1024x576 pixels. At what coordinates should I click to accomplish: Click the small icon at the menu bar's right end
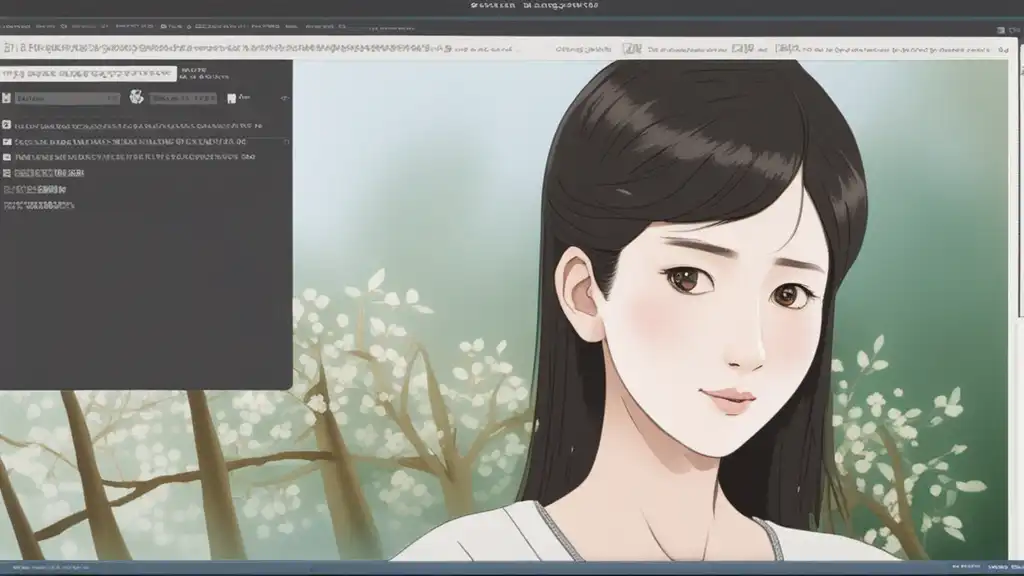[x=1001, y=30]
